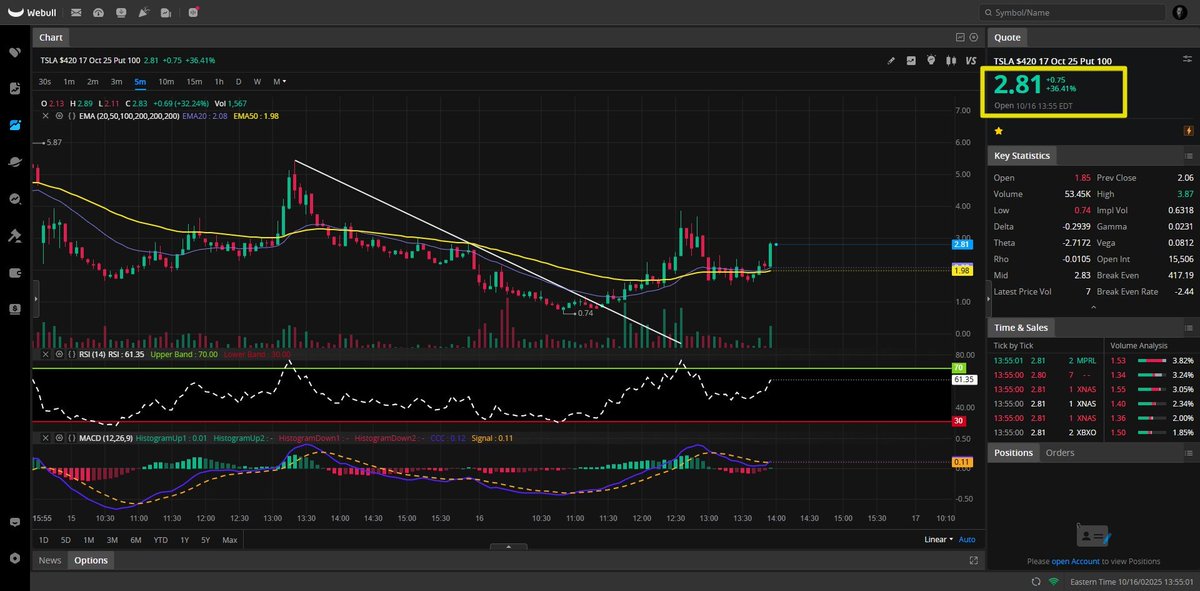Click the lightbulb ideas icon in chart toolbar
1200x591 pixels.
(x=930, y=60)
